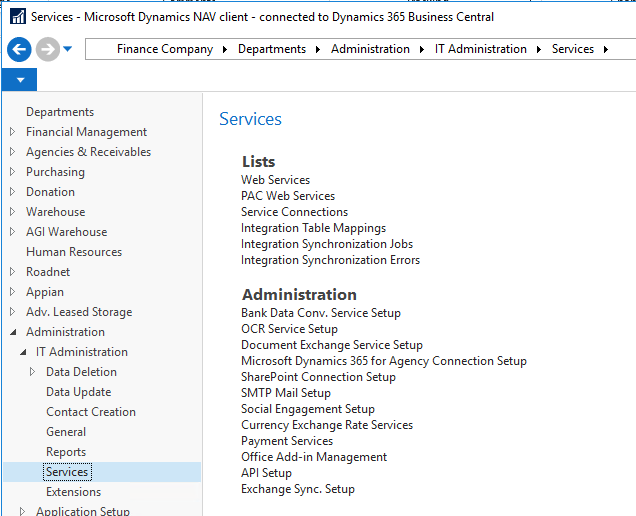Viewport: 636px width, 516px height.
Task: Open the blue application menu dropdown
Action: pos(19,80)
